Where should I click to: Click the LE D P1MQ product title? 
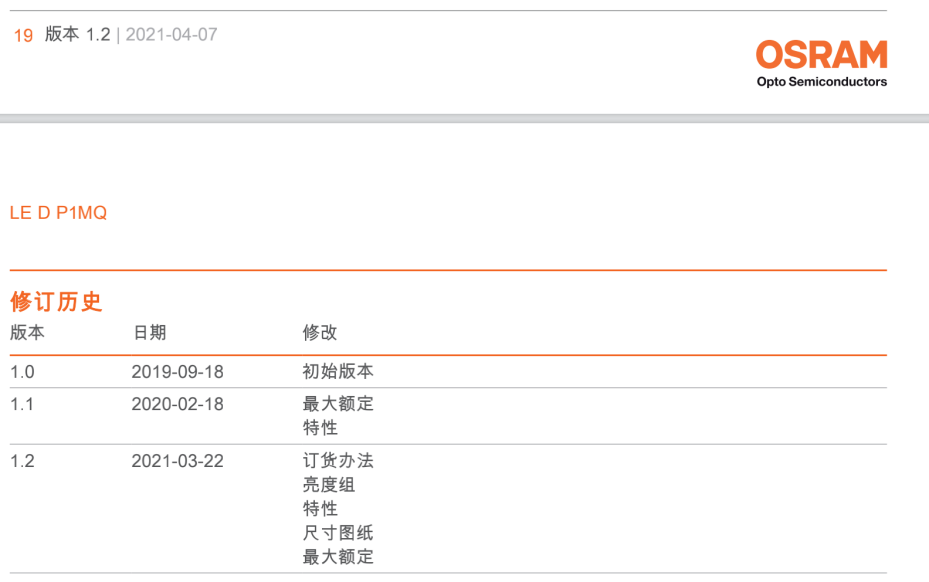pos(58,213)
